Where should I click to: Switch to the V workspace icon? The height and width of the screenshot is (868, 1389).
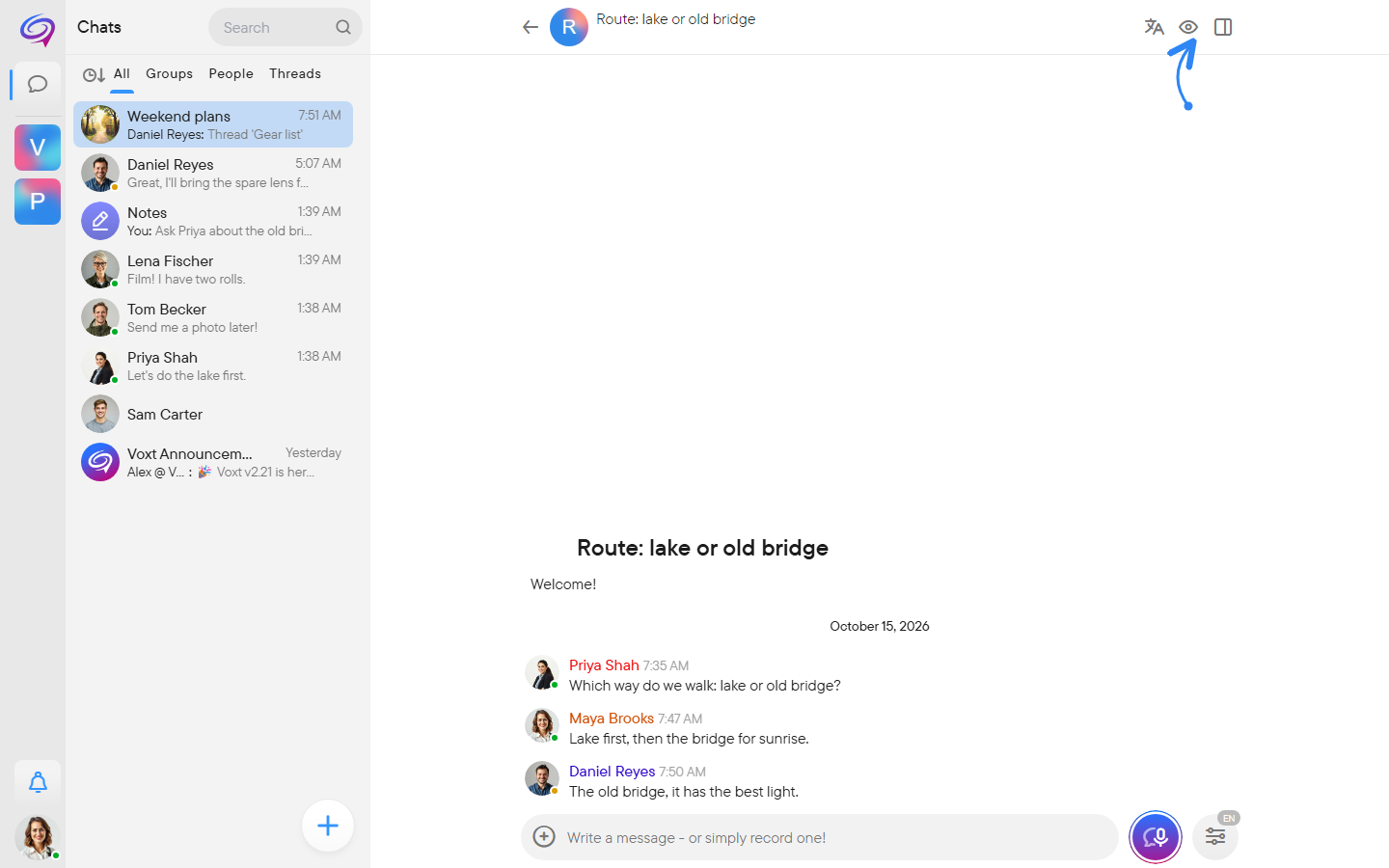[x=38, y=148]
